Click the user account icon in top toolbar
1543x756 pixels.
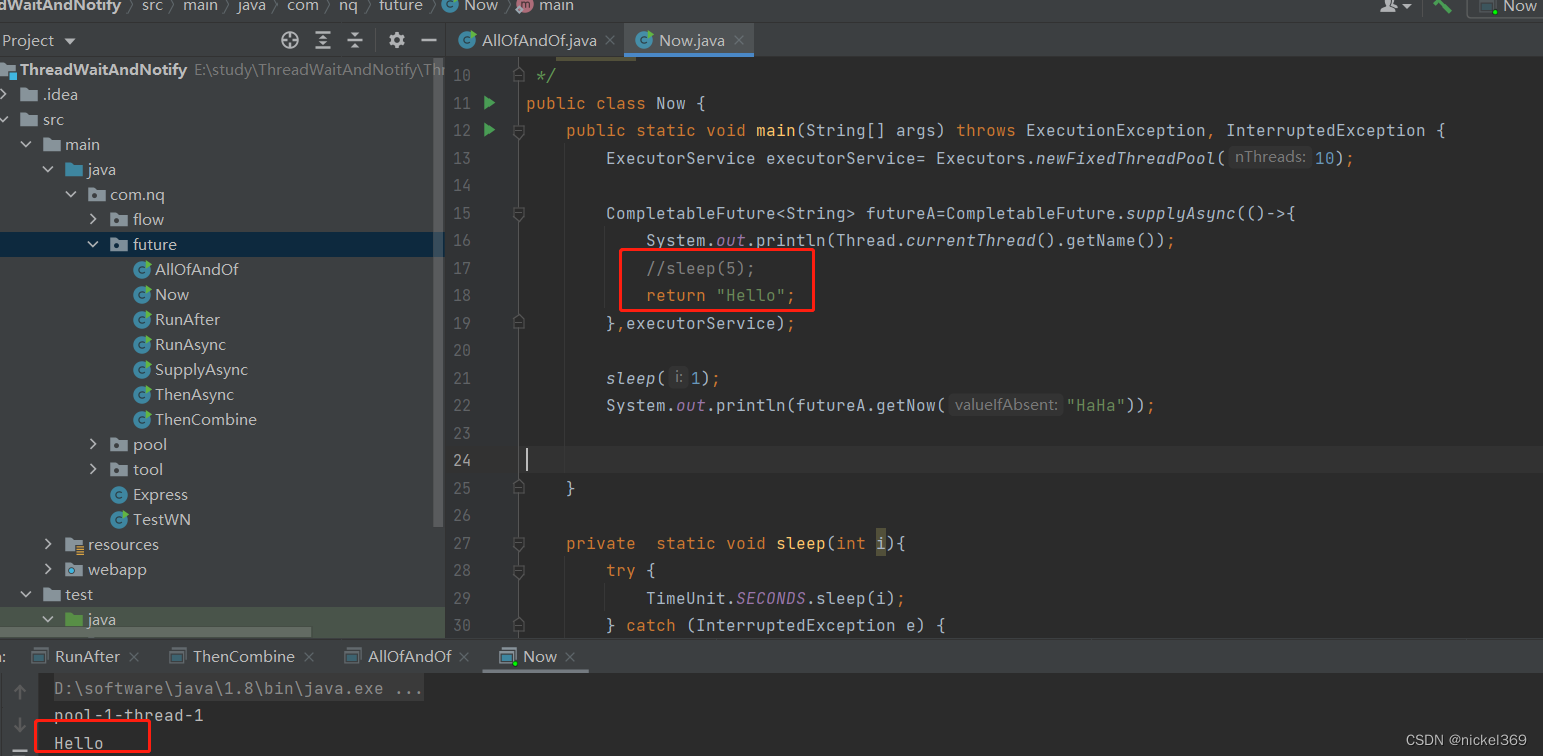(x=1395, y=6)
